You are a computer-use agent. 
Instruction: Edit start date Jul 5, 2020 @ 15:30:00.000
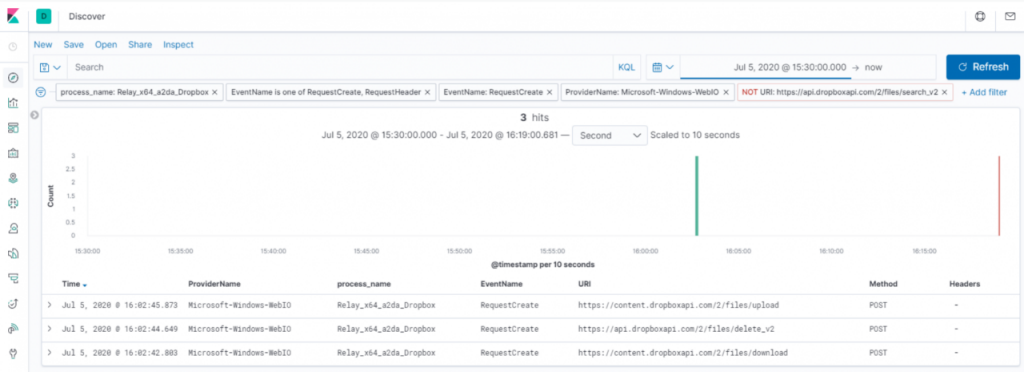(x=790, y=67)
